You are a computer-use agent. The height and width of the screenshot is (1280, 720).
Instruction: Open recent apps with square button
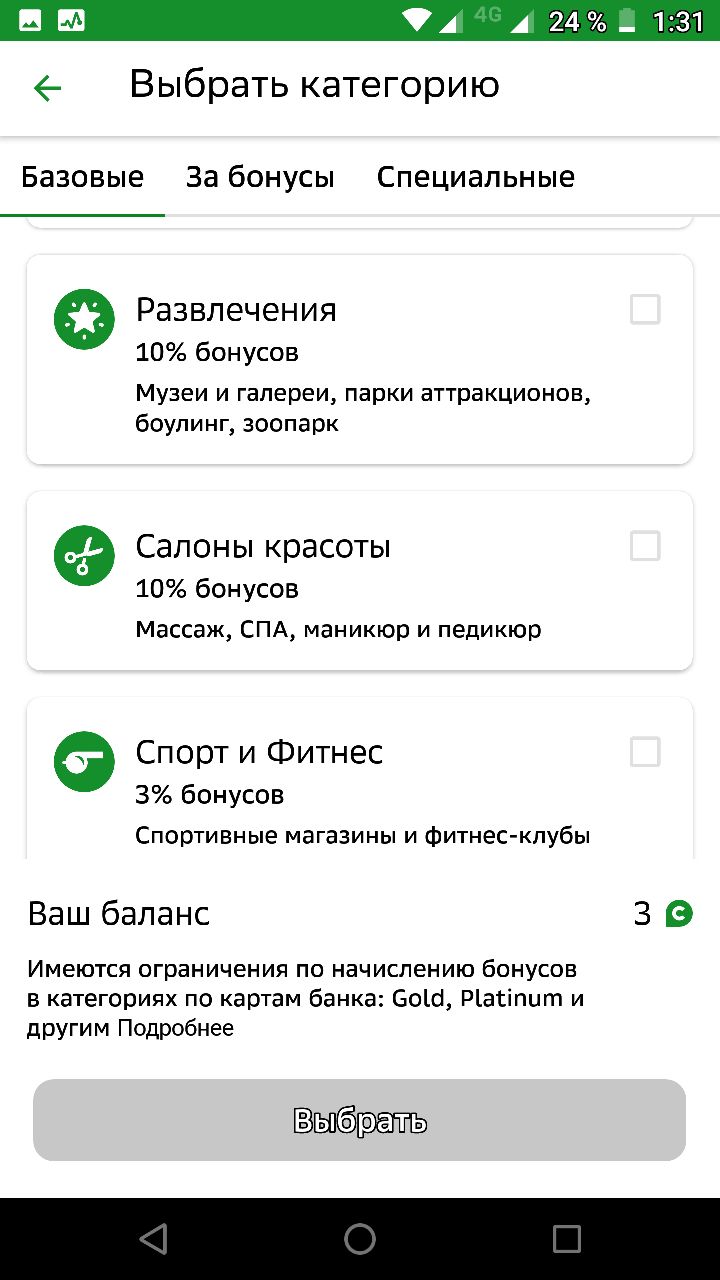(566, 1239)
